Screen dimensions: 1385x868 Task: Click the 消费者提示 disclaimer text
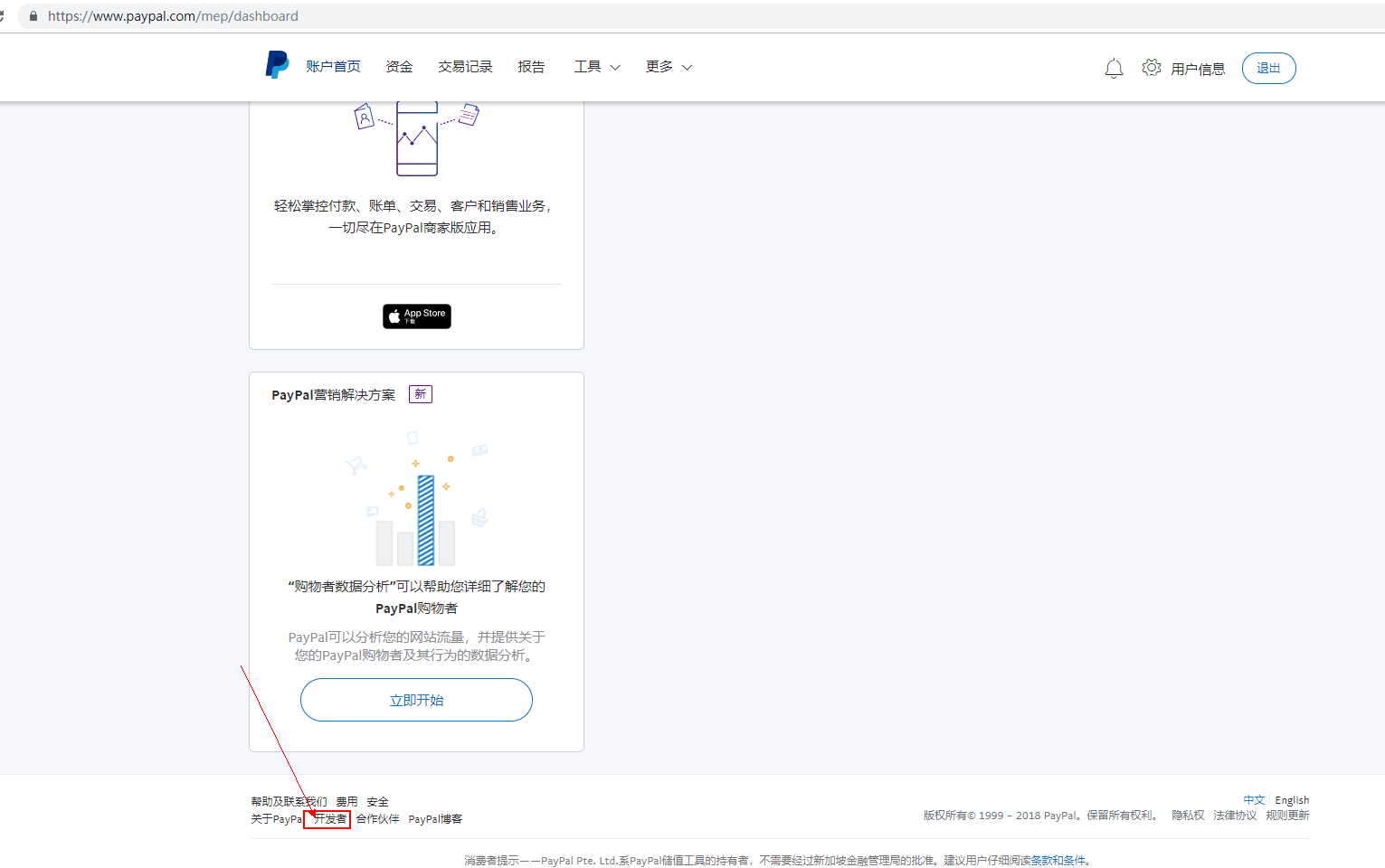(779, 861)
